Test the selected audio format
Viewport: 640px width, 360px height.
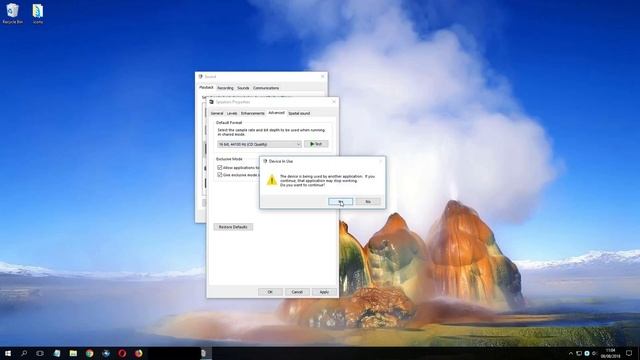pyautogui.click(x=316, y=144)
